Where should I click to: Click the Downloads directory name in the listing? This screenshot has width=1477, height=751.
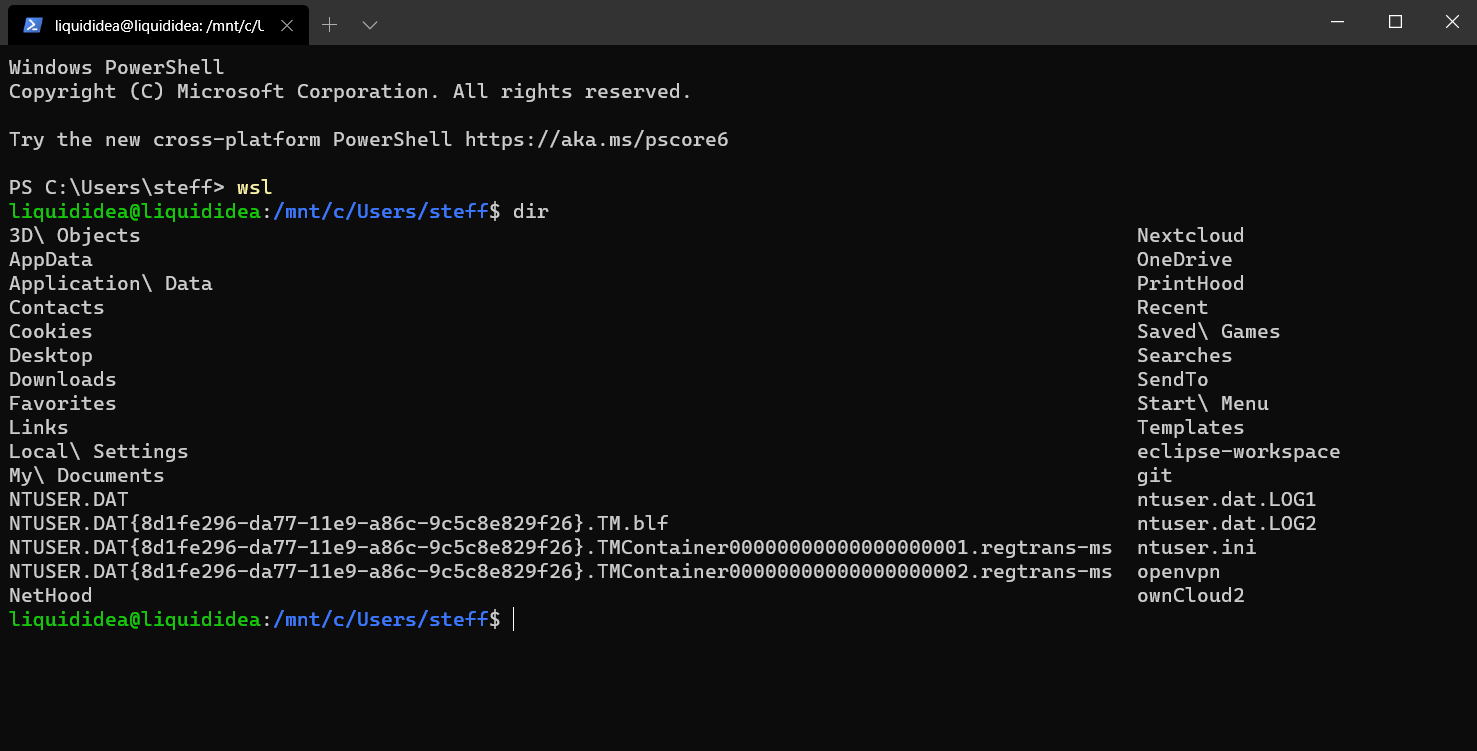62,379
